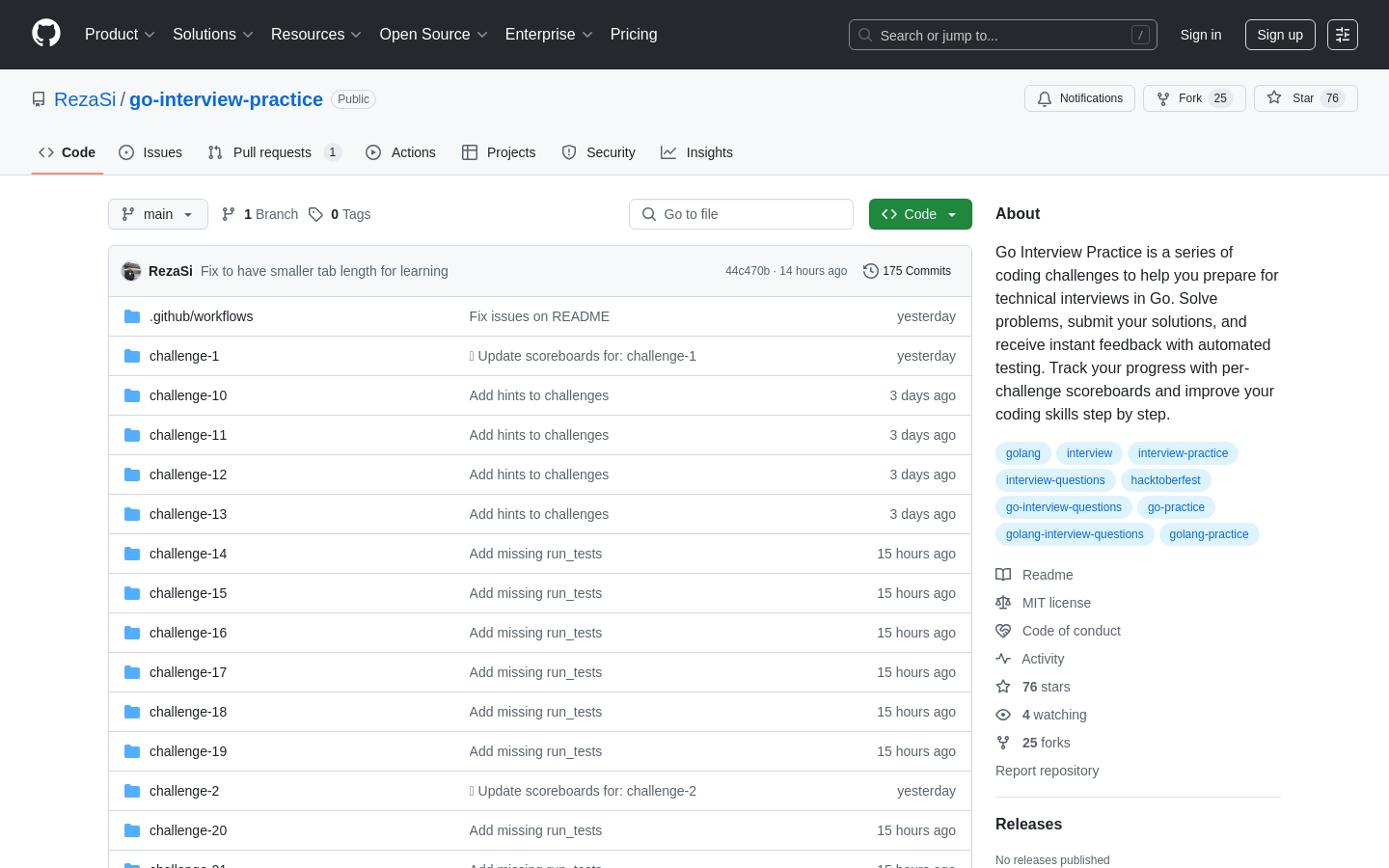The width and height of the screenshot is (1389, 868).
Task: Open the Releases section heading
Action: 1028,825
